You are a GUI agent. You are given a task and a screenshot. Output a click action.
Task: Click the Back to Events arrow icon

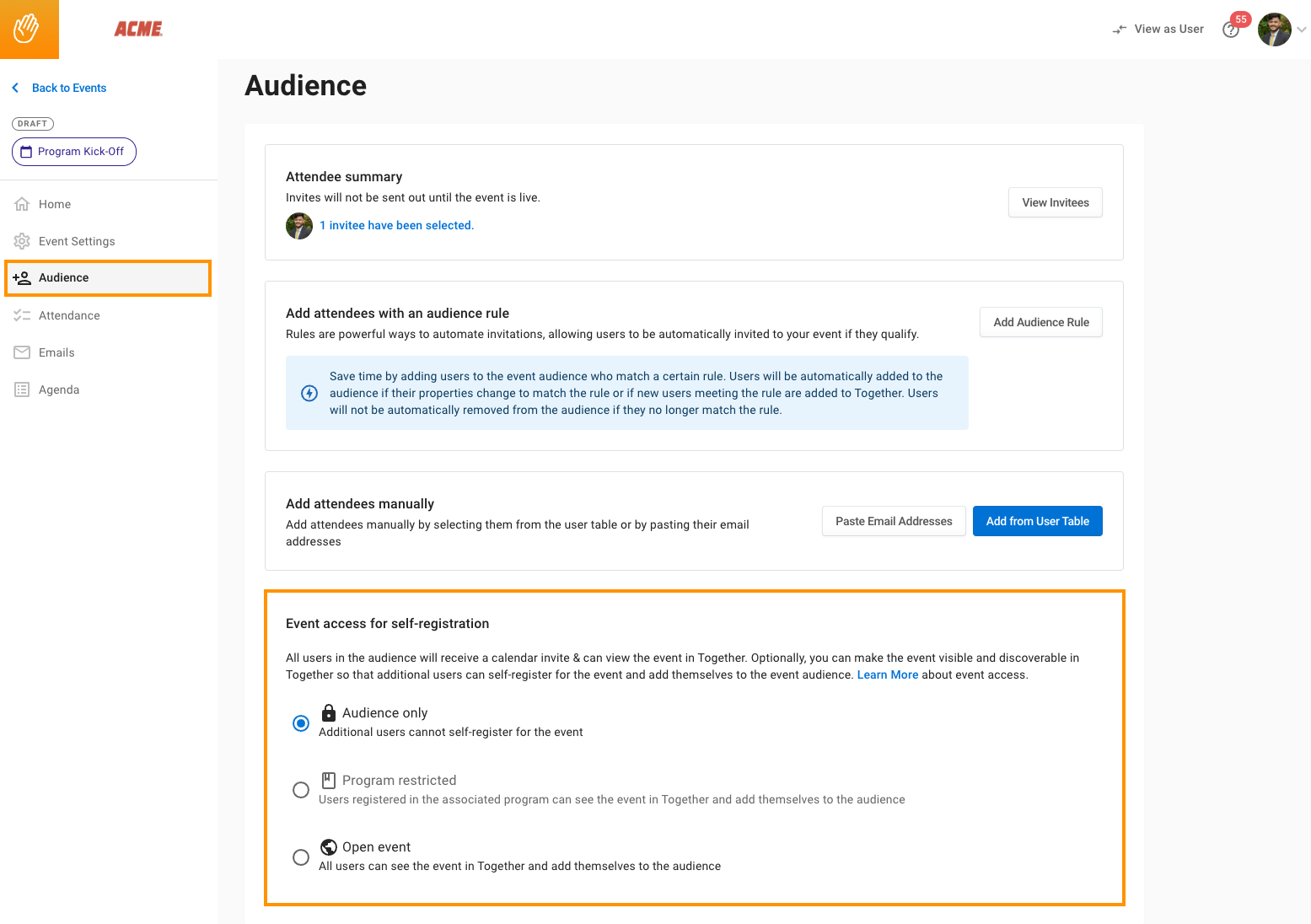point(15,88)
